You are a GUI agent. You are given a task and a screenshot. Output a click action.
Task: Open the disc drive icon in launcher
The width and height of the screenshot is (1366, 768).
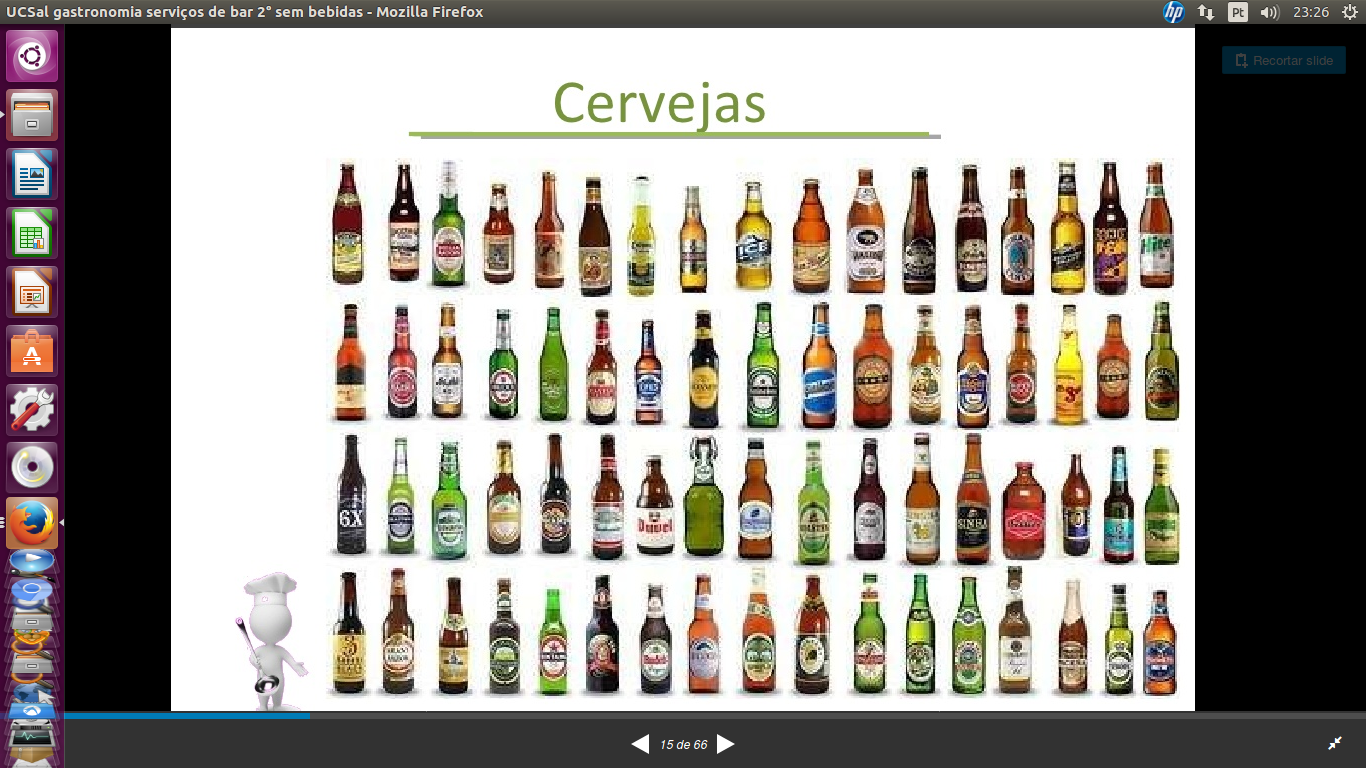(32, 468)
